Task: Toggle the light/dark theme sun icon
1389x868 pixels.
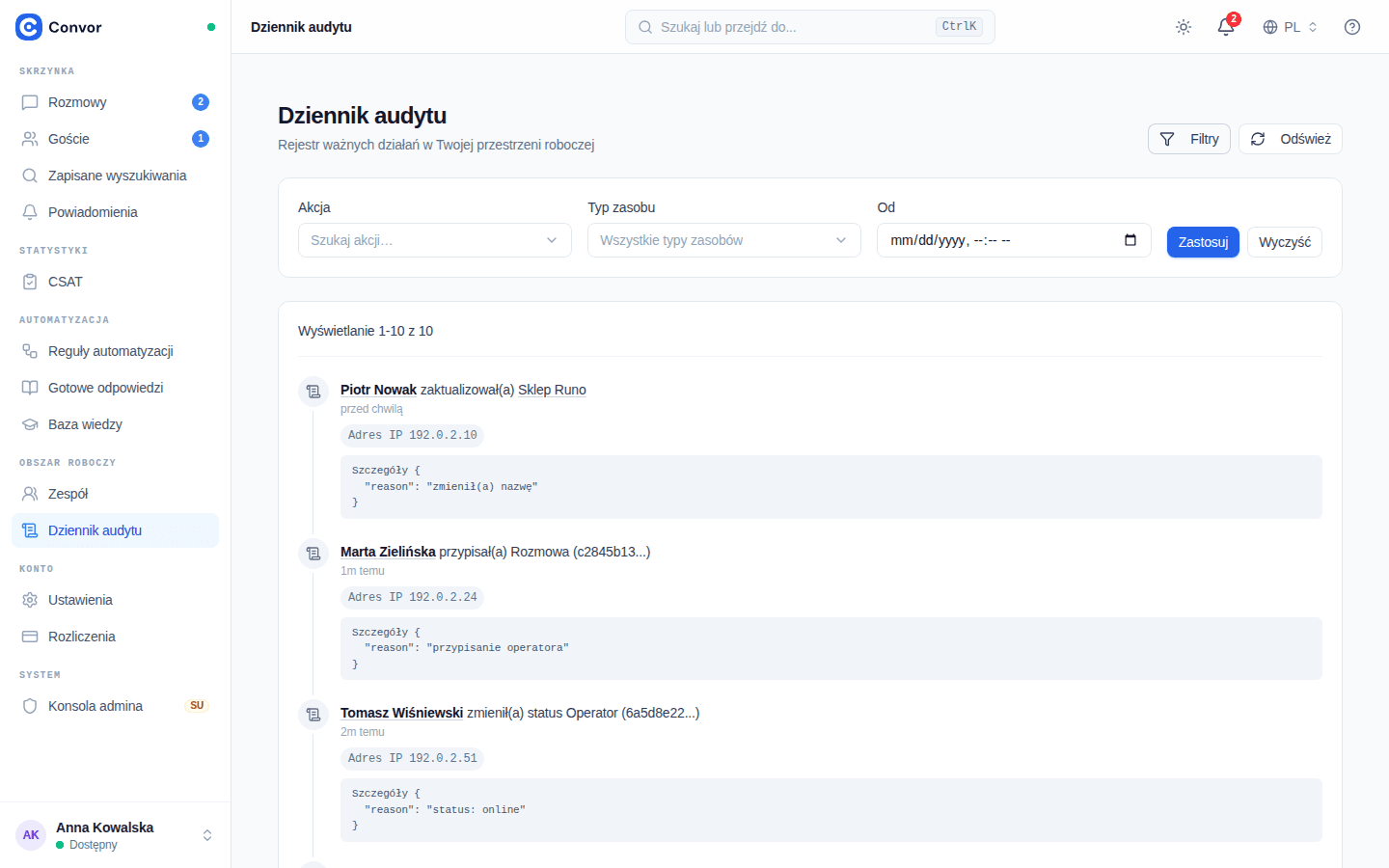Action: (1184, 27)
